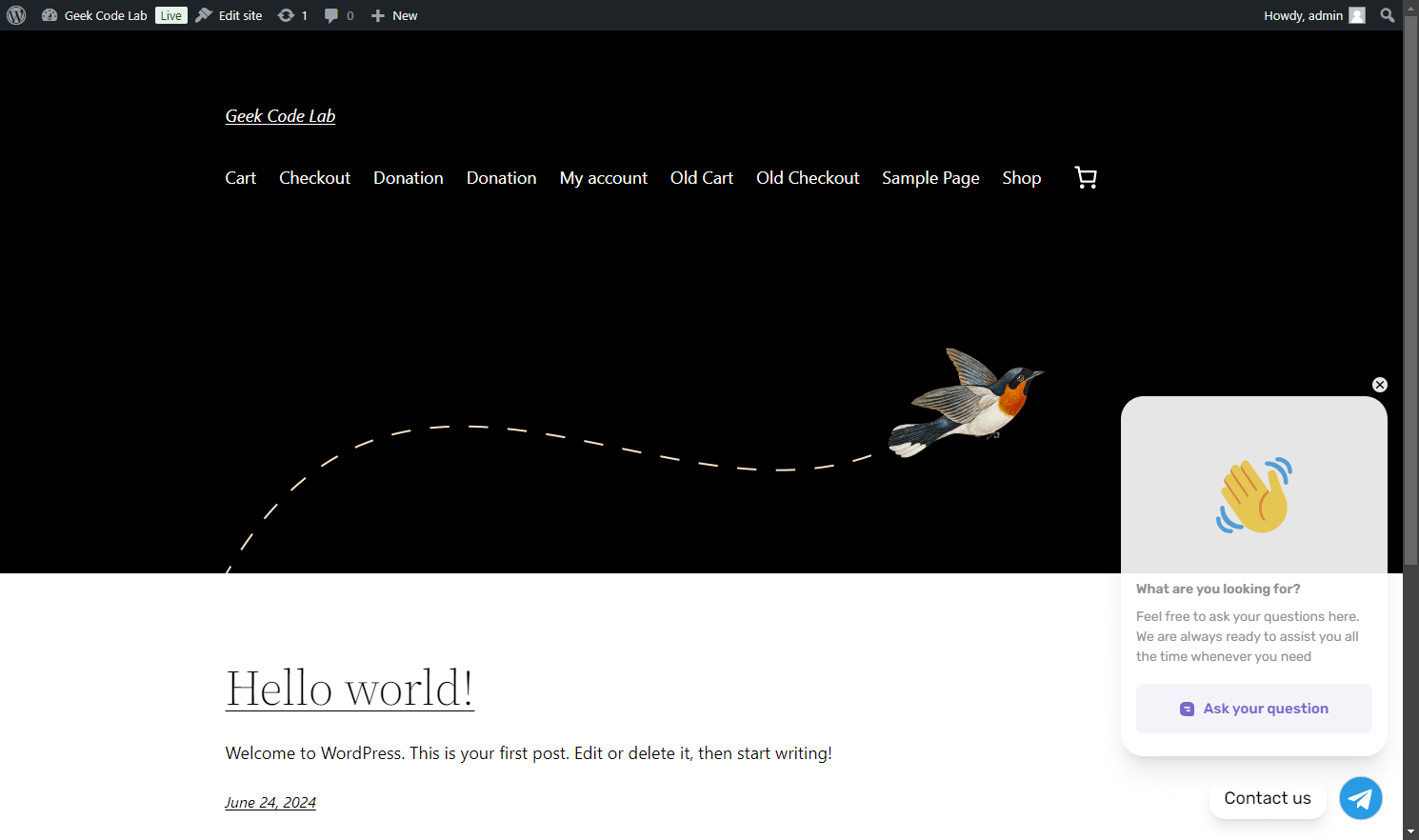Open the Checkout navigation item
Viewport: 1419px width, 840px height.
pos(314,178)
